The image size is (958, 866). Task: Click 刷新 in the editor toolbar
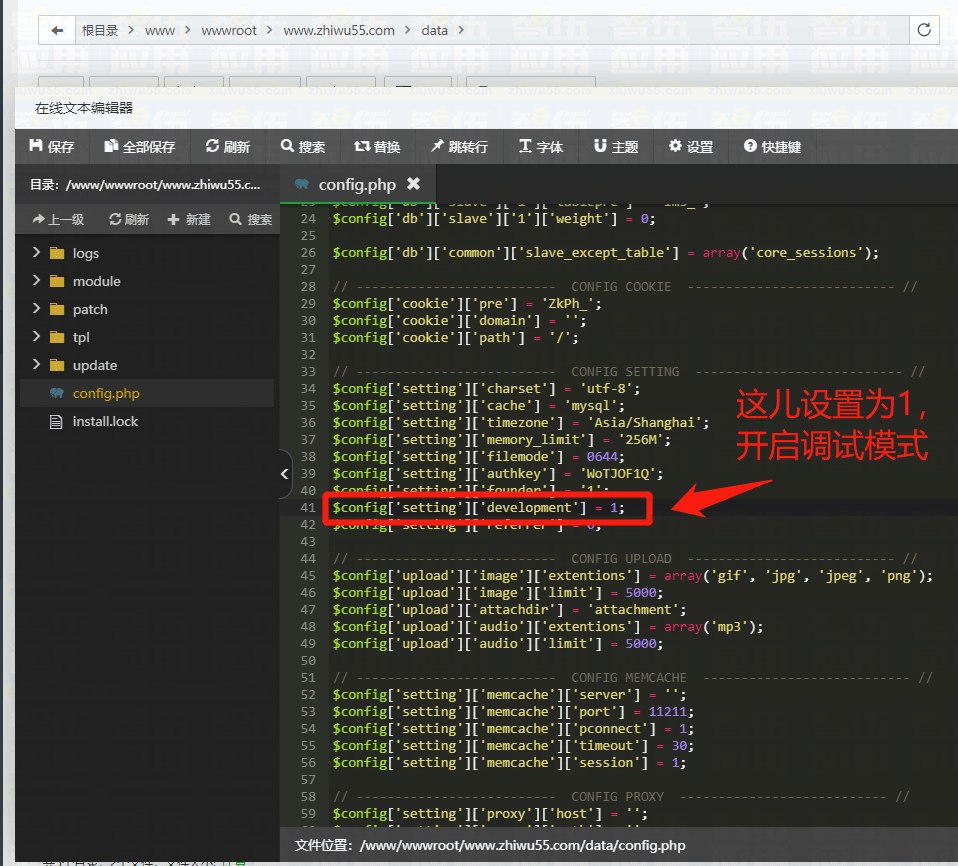(x=228, y=147)
